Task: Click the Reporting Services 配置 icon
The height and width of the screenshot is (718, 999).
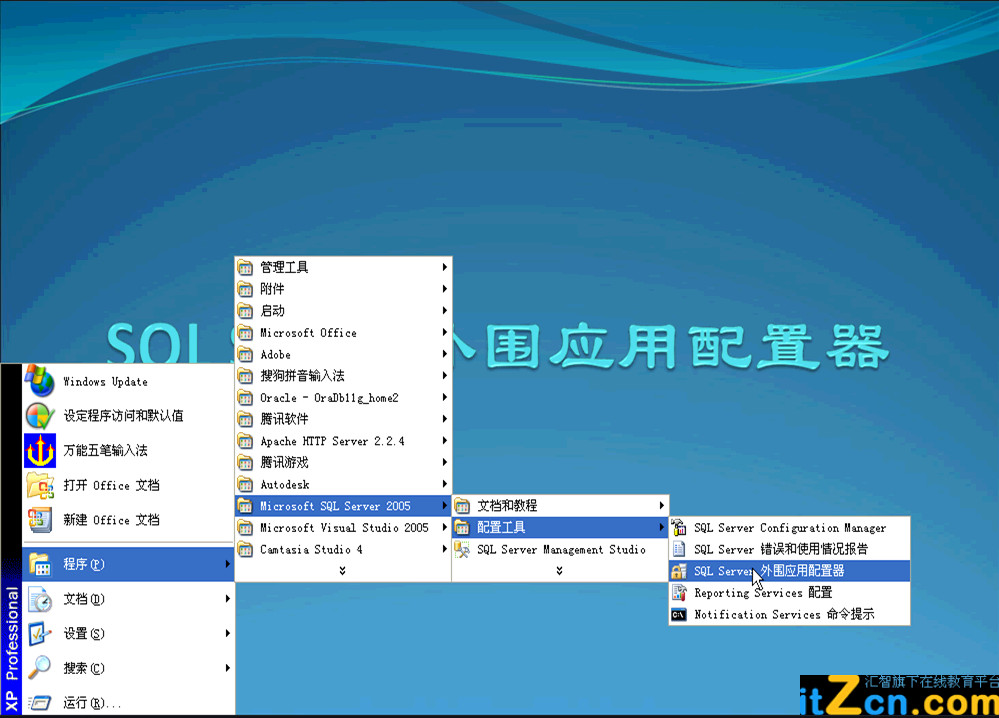Action: tap(679, 592)
